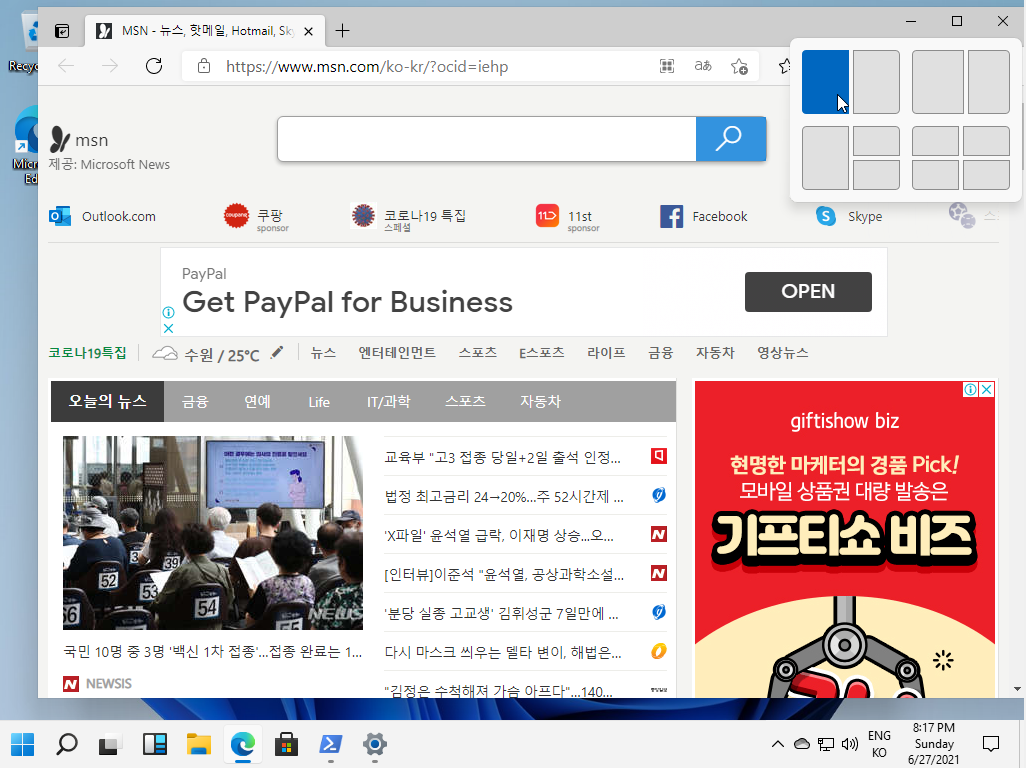Image resolution: width=1026 pixels, height=768 pixels.
Task: Open article 국민 10명 중 3명 '백신 1차 접종'
Action: pos(213,652)
